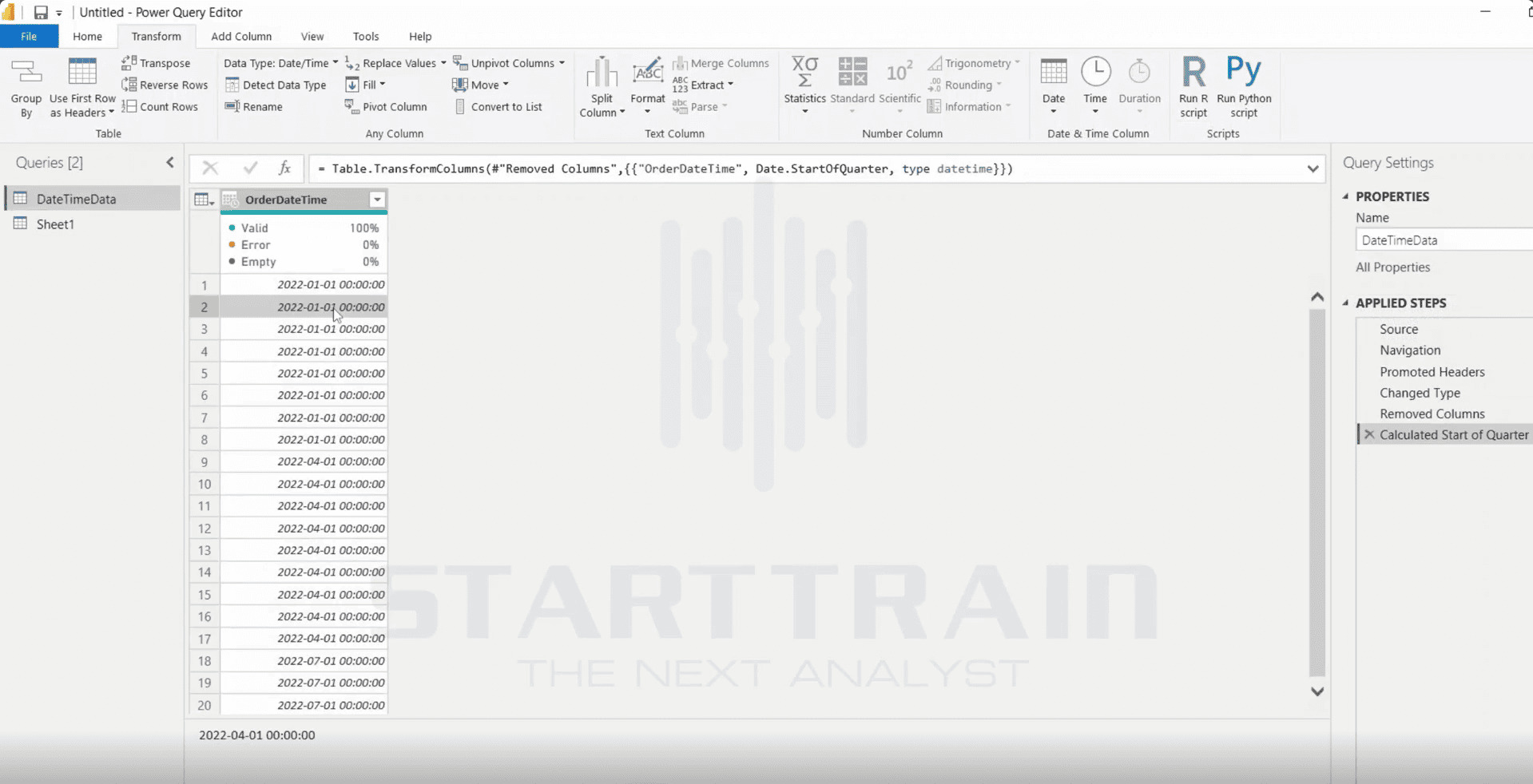Select Reverse Rows in ribbon
Screen dimensions: 1533x784
click(x=165, y=85)
